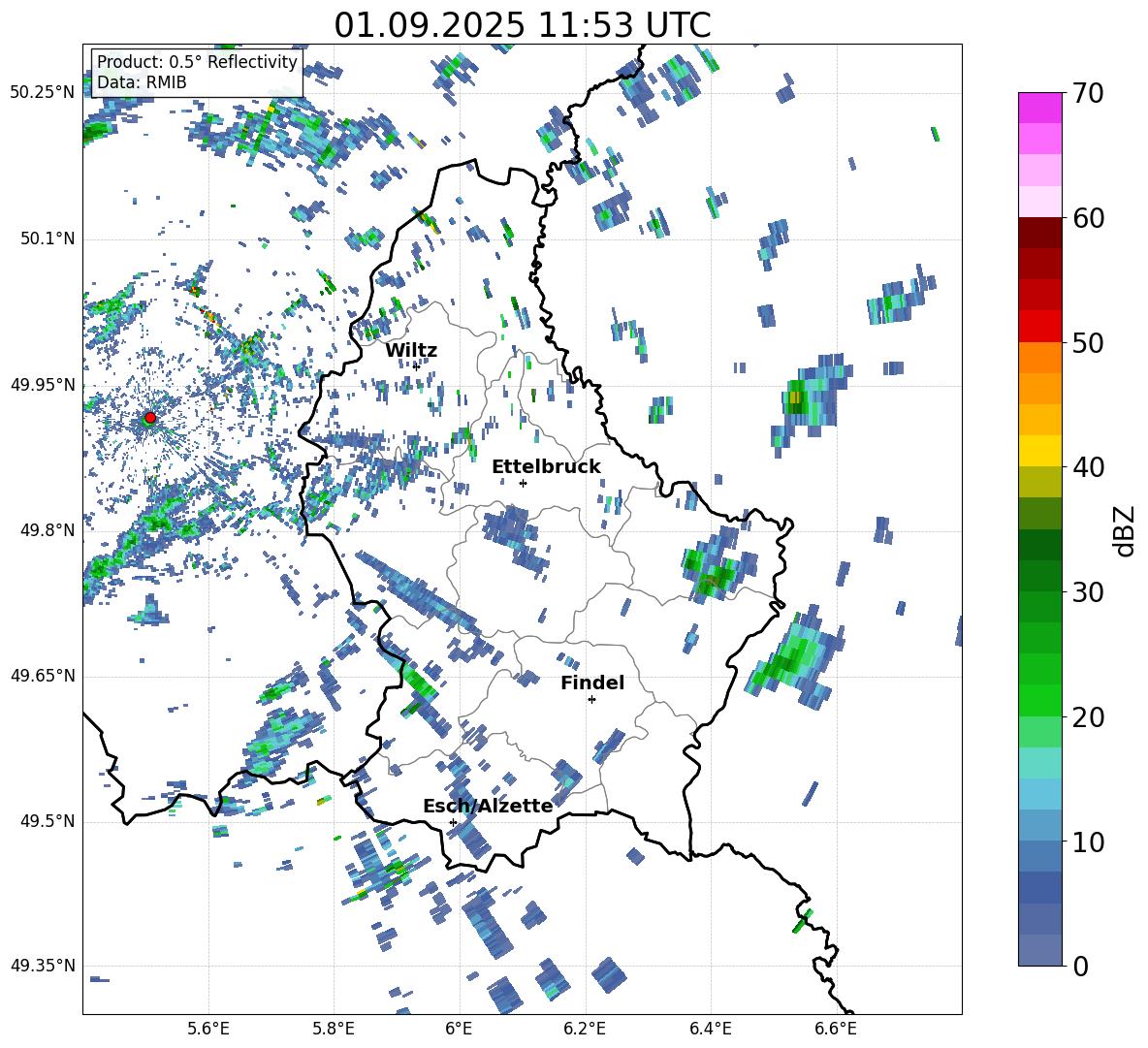Viewport: 1148px width, 1048px height.
Task: Pick the dark red swatch just below 60
Action: tap(1039, 233)
